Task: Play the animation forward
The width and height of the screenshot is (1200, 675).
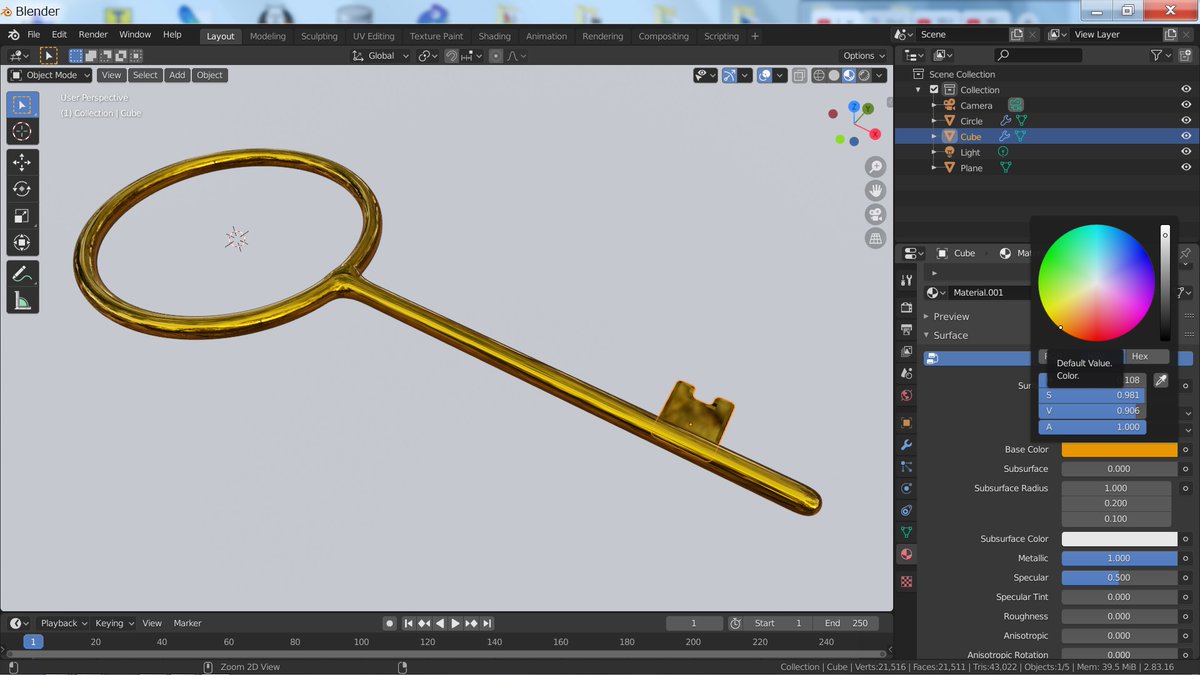Action: click(x=455, y=623)
